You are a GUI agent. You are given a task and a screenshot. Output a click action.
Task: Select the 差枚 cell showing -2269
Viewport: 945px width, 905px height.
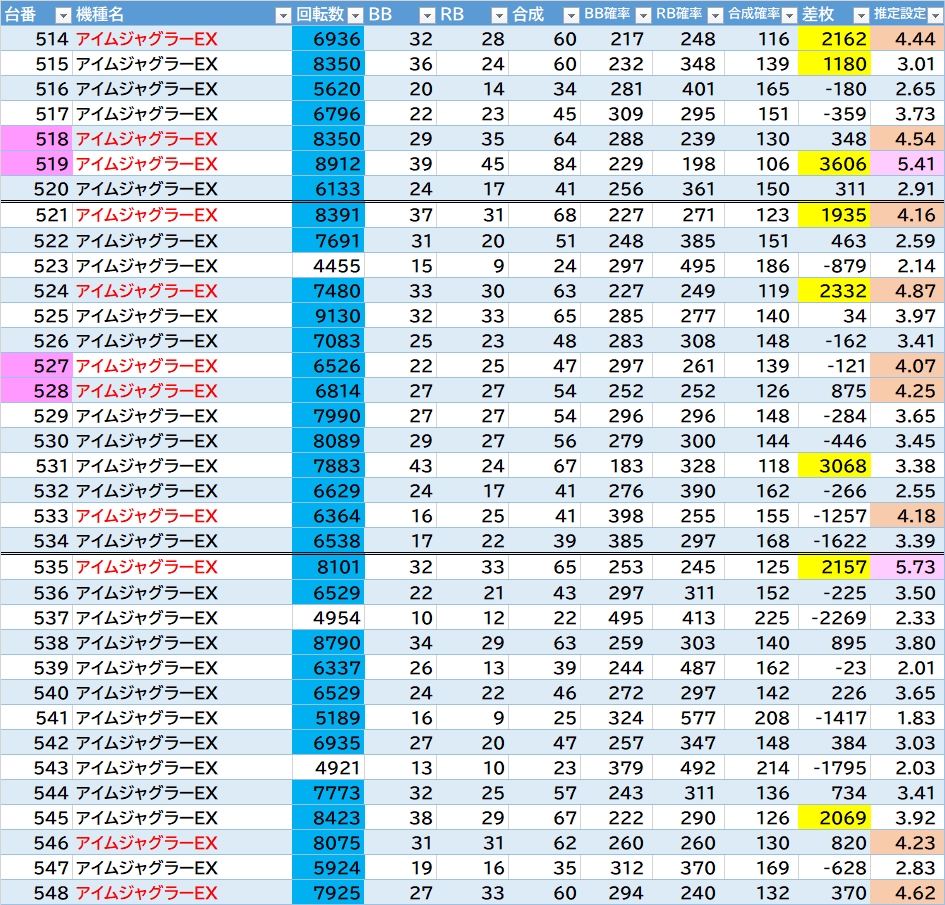click(x=834, y=618)
